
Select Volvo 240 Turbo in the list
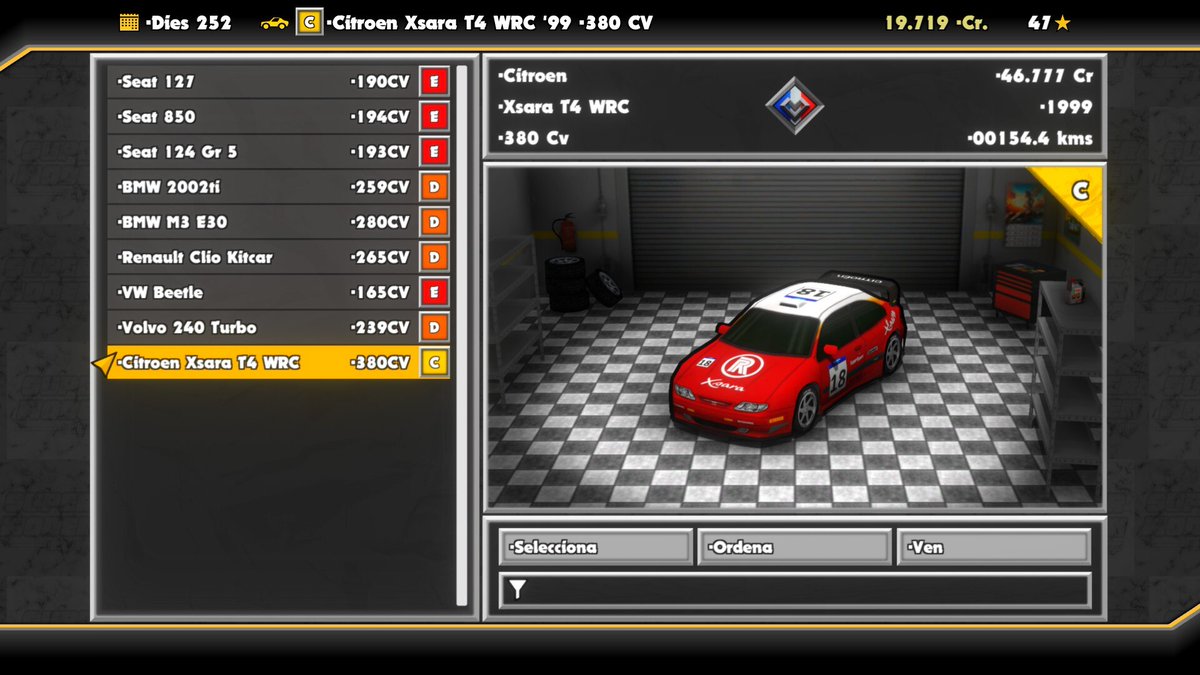coord(278,327)
